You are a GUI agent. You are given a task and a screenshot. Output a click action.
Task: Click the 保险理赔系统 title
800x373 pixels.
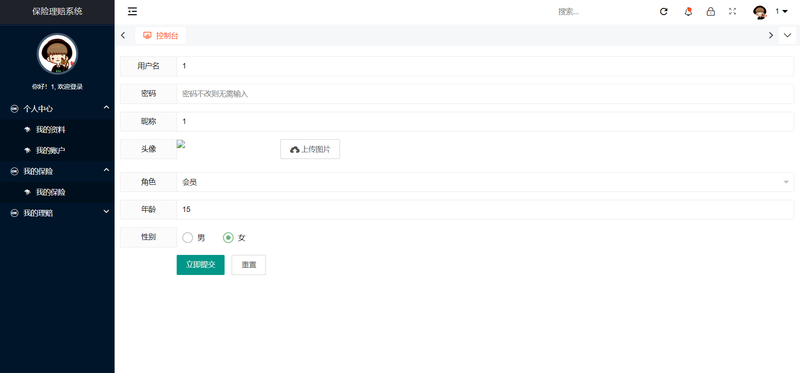tap(57, 11)
